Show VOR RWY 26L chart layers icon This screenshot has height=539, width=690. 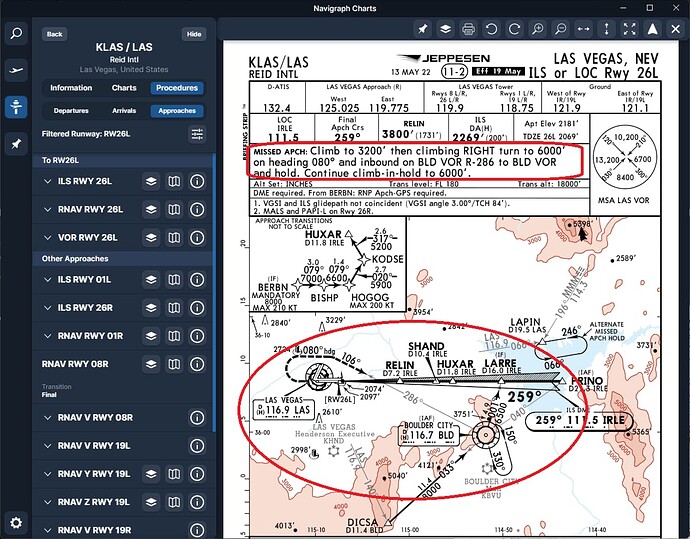[x=151, y=238]
